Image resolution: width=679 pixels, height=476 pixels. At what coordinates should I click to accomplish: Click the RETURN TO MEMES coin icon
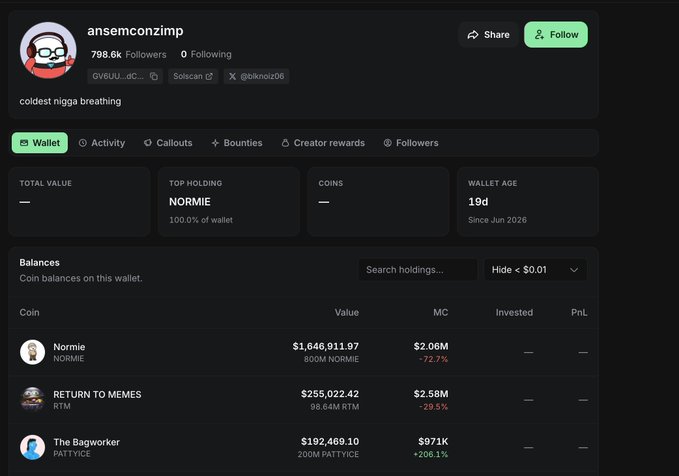click(32, 399)
